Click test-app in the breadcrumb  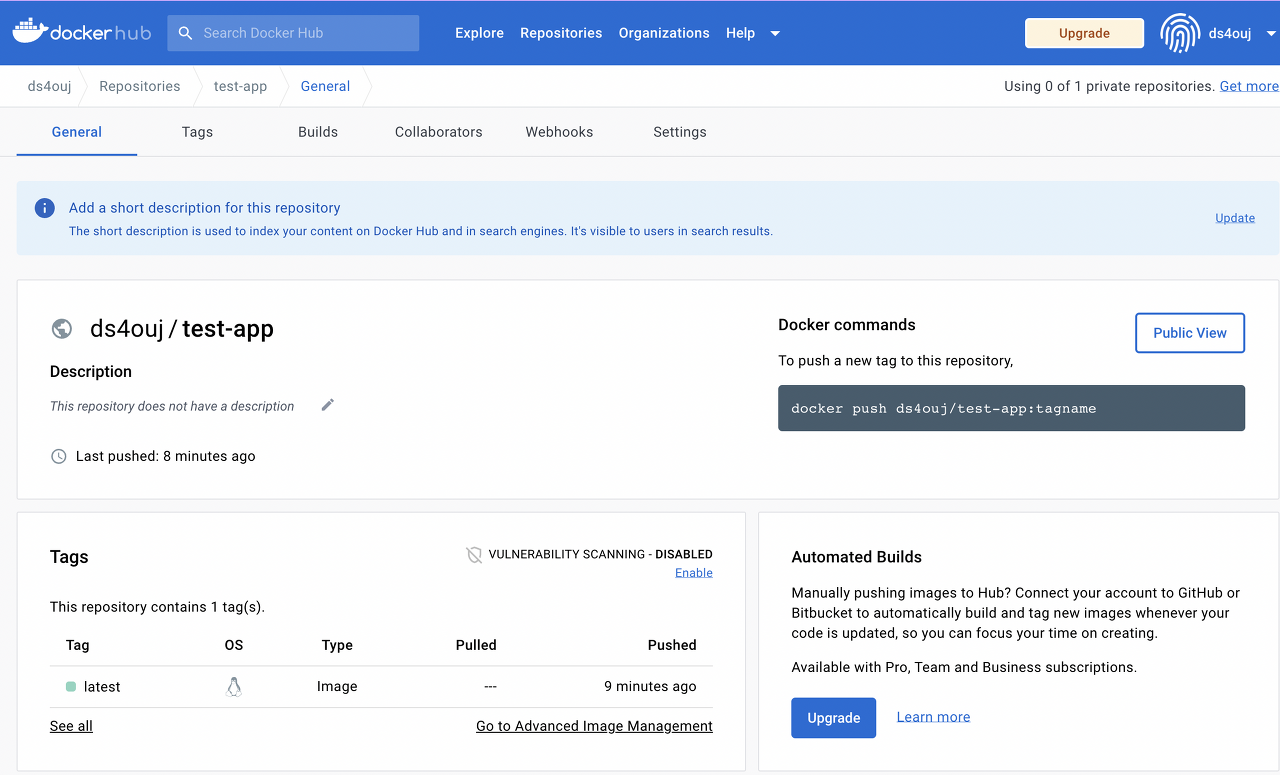coord(240,86)
